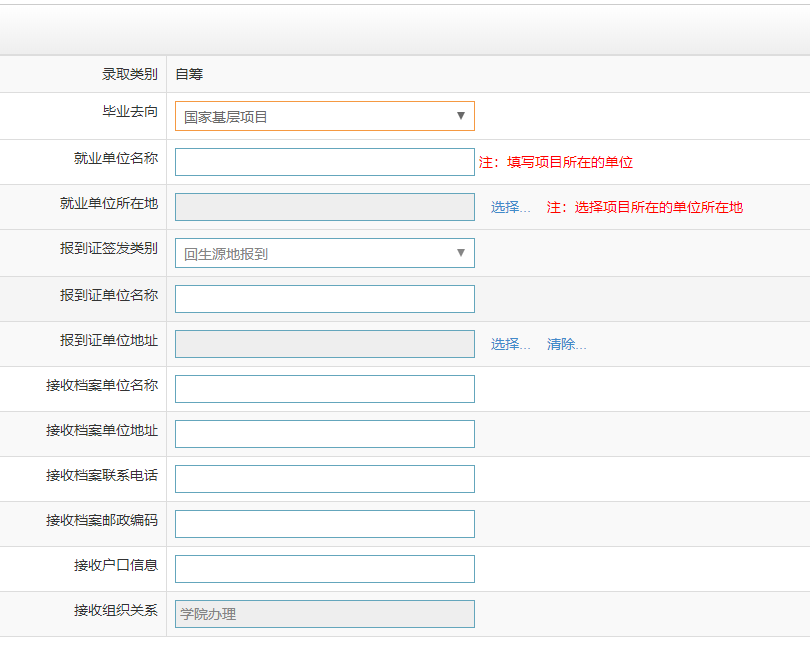Viewport: 810px width, 655px height.
Task: Click the red note 选择项目所在的单位所在地
Action: (x=659, y=208)
